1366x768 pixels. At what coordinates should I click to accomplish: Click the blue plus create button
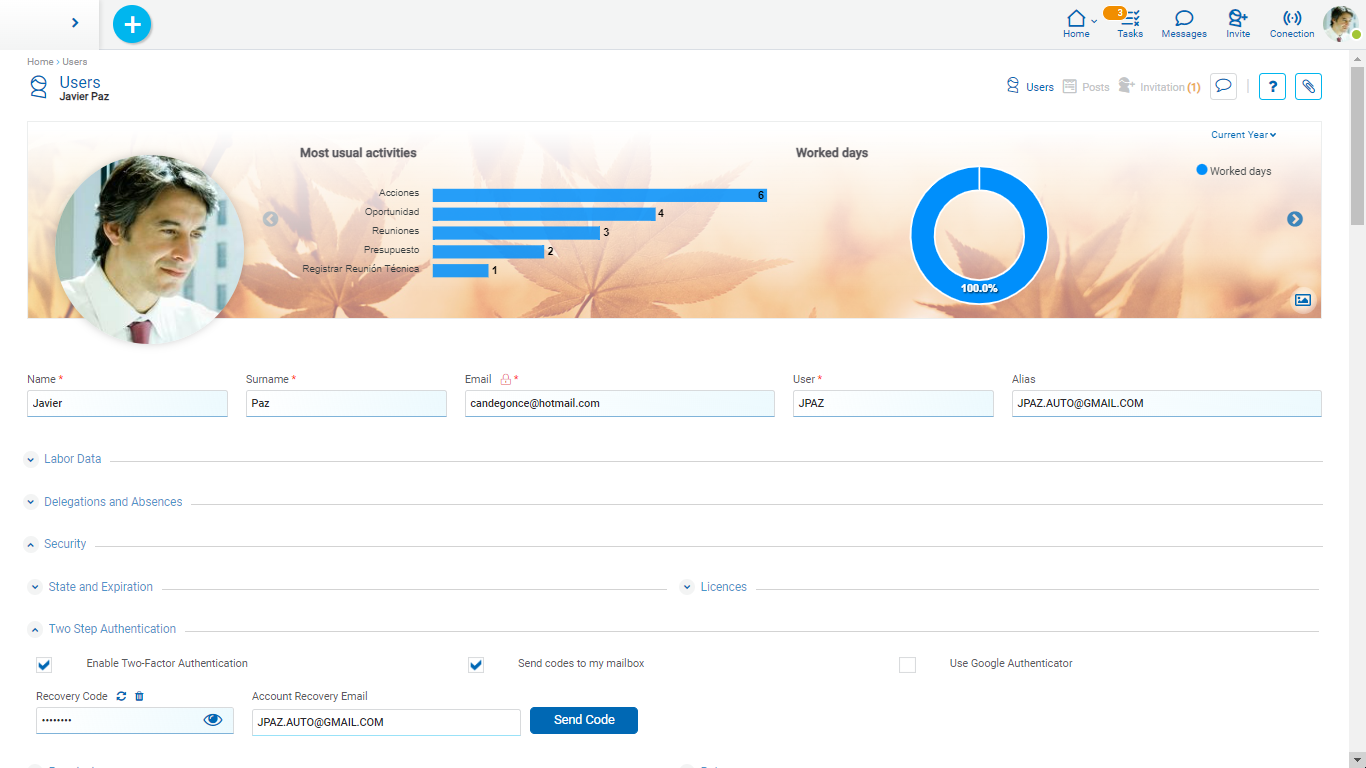coord(132,24)
